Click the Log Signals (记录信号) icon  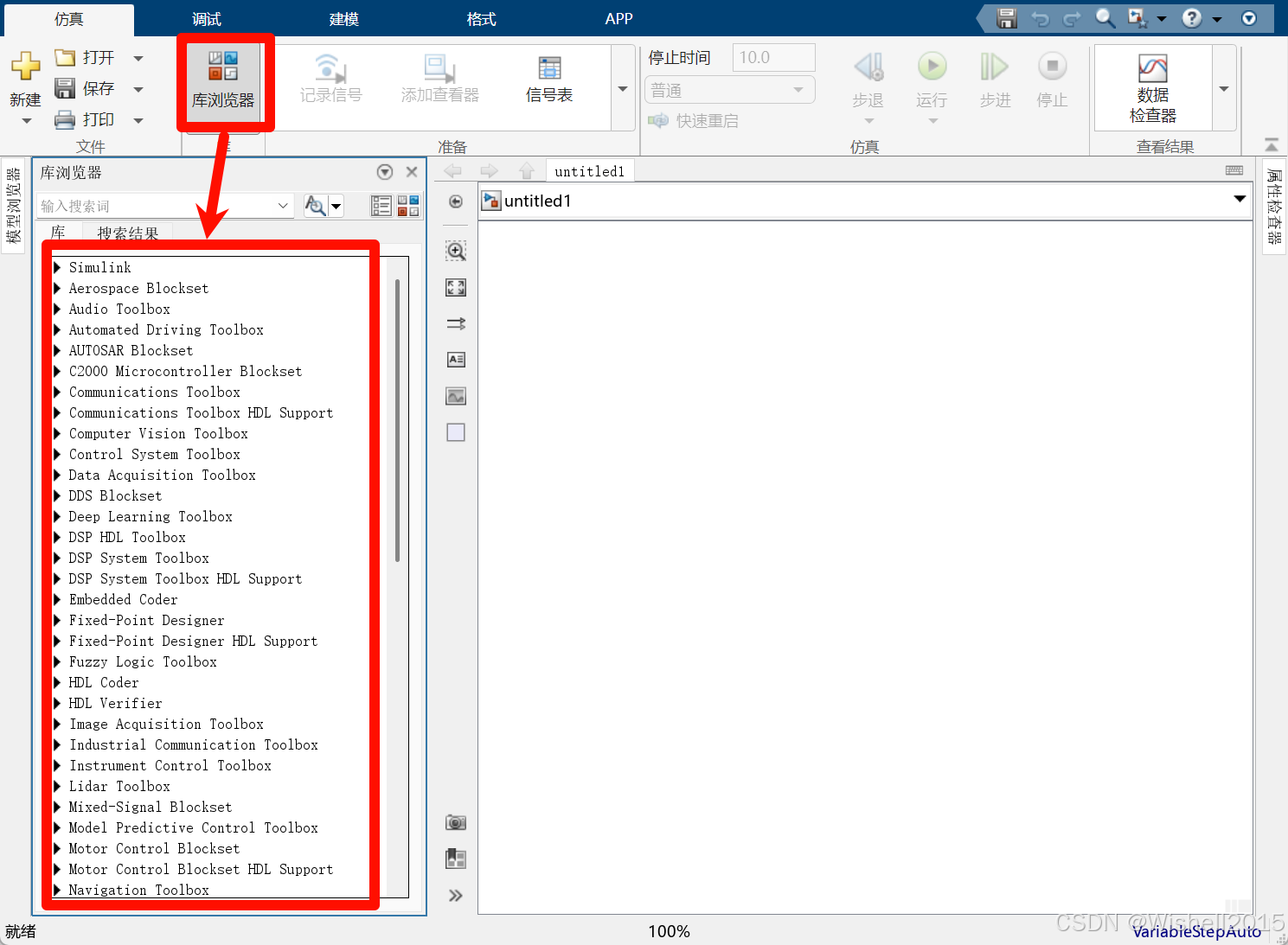330,68
